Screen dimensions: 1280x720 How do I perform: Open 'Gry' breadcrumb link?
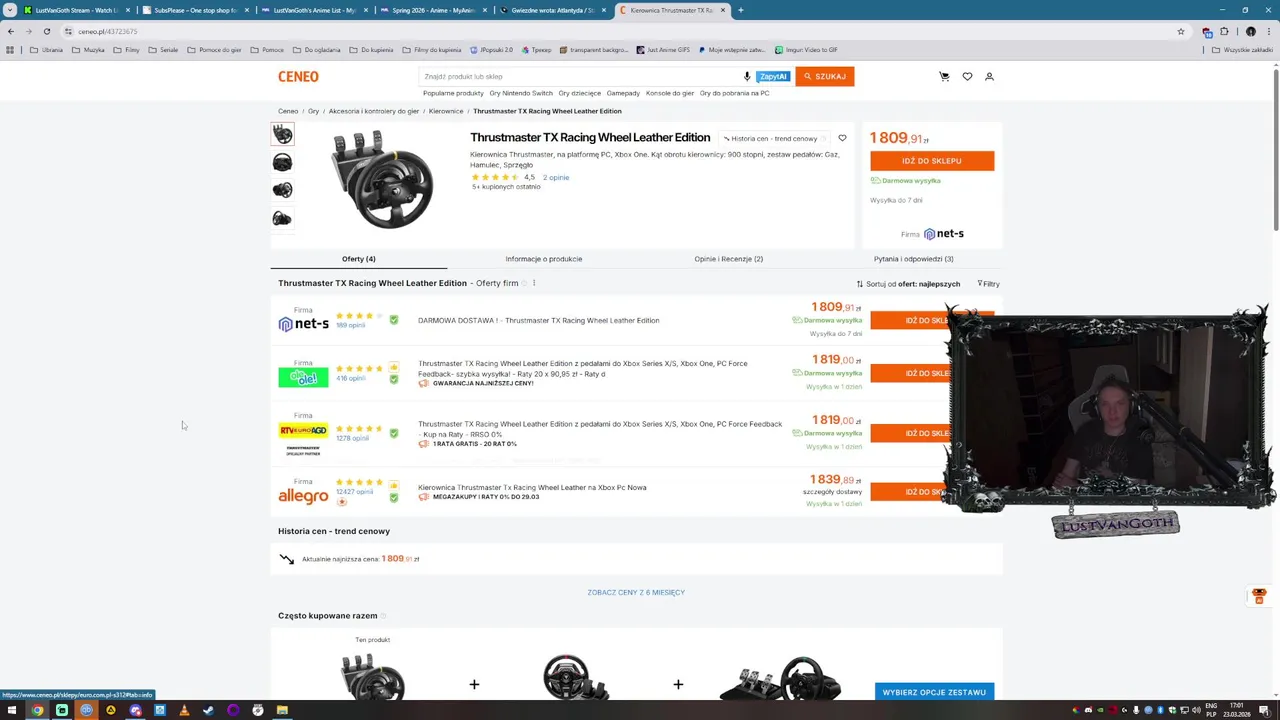[313, 111]
